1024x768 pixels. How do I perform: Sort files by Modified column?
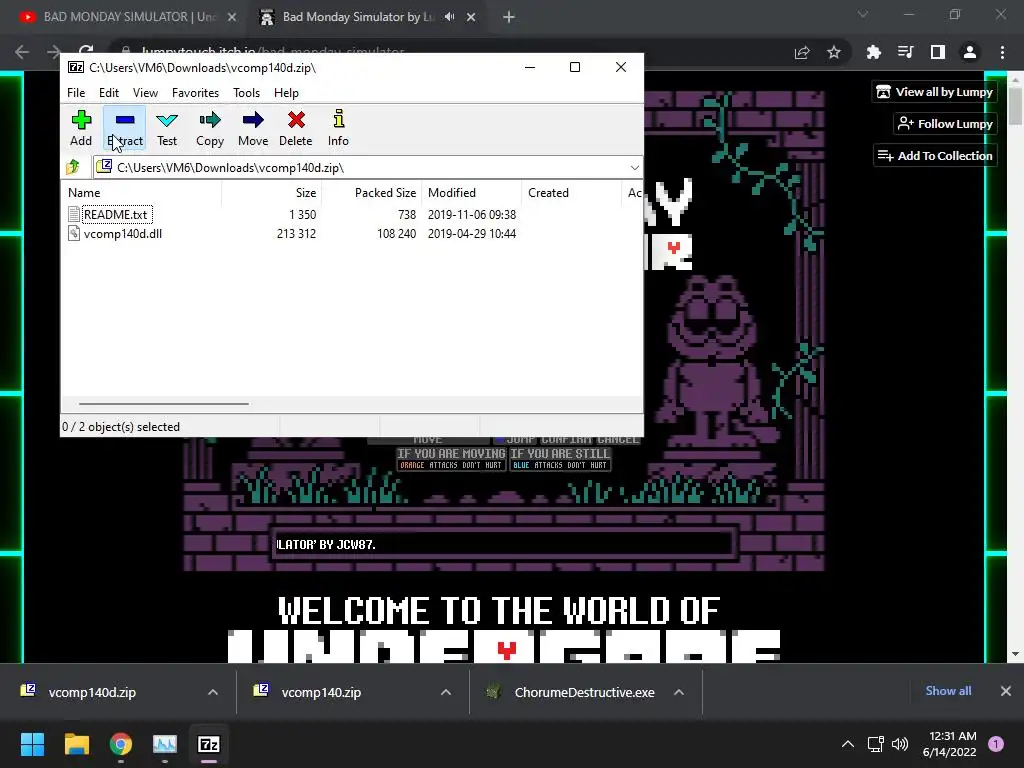(x=472, y=193)
